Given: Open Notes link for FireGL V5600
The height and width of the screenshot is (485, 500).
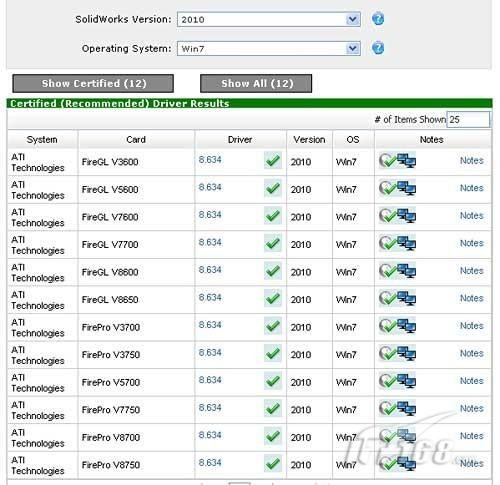Looking at the screenshot, I should point(472,188).
